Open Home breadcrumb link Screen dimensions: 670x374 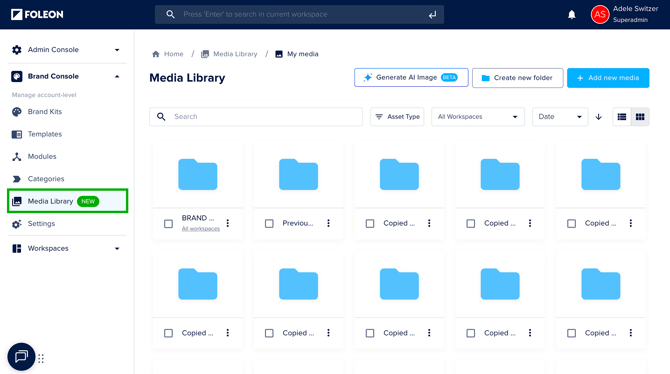(x=173, y=54)
